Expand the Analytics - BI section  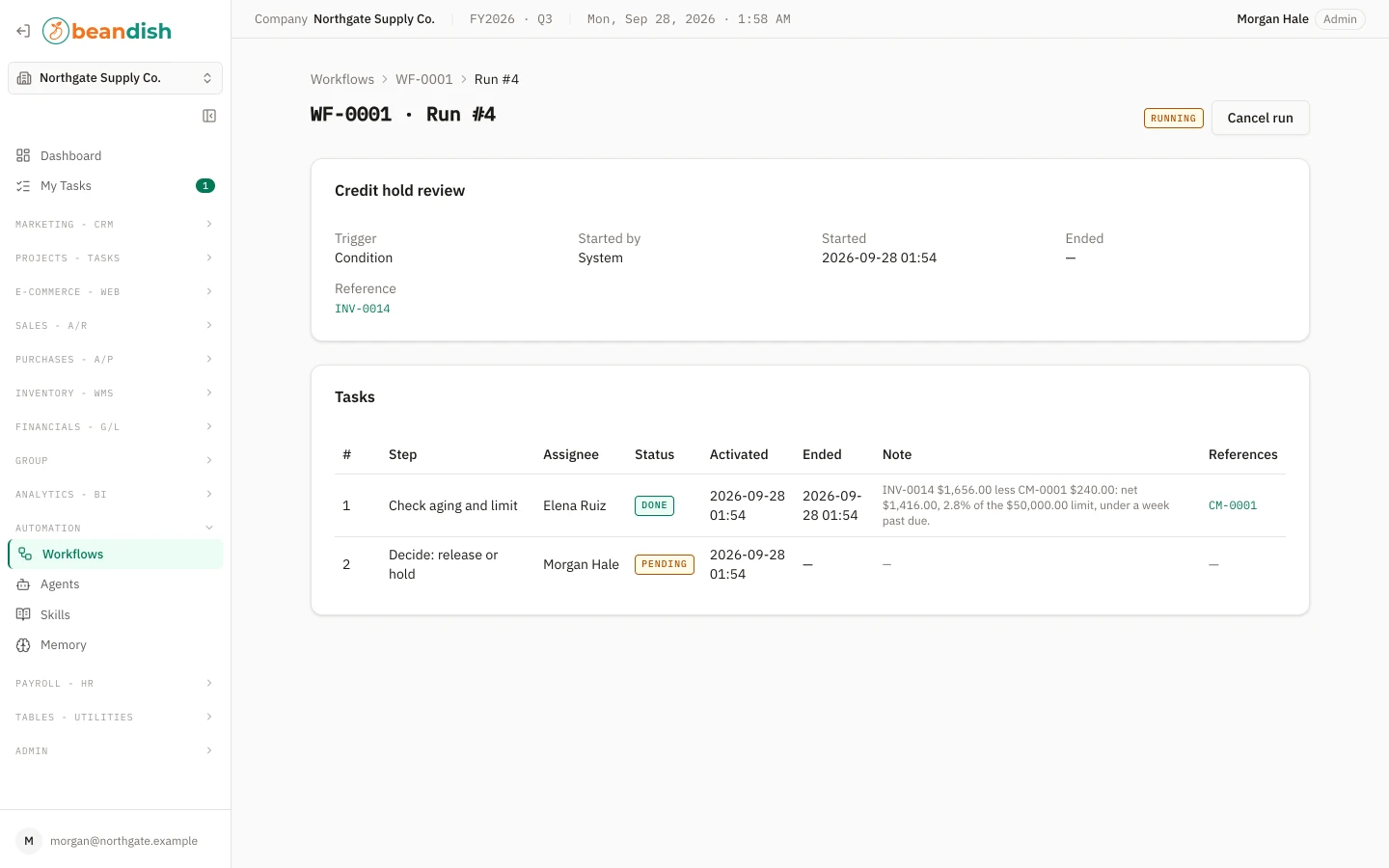pyautogui.click(x=115, y=494)
